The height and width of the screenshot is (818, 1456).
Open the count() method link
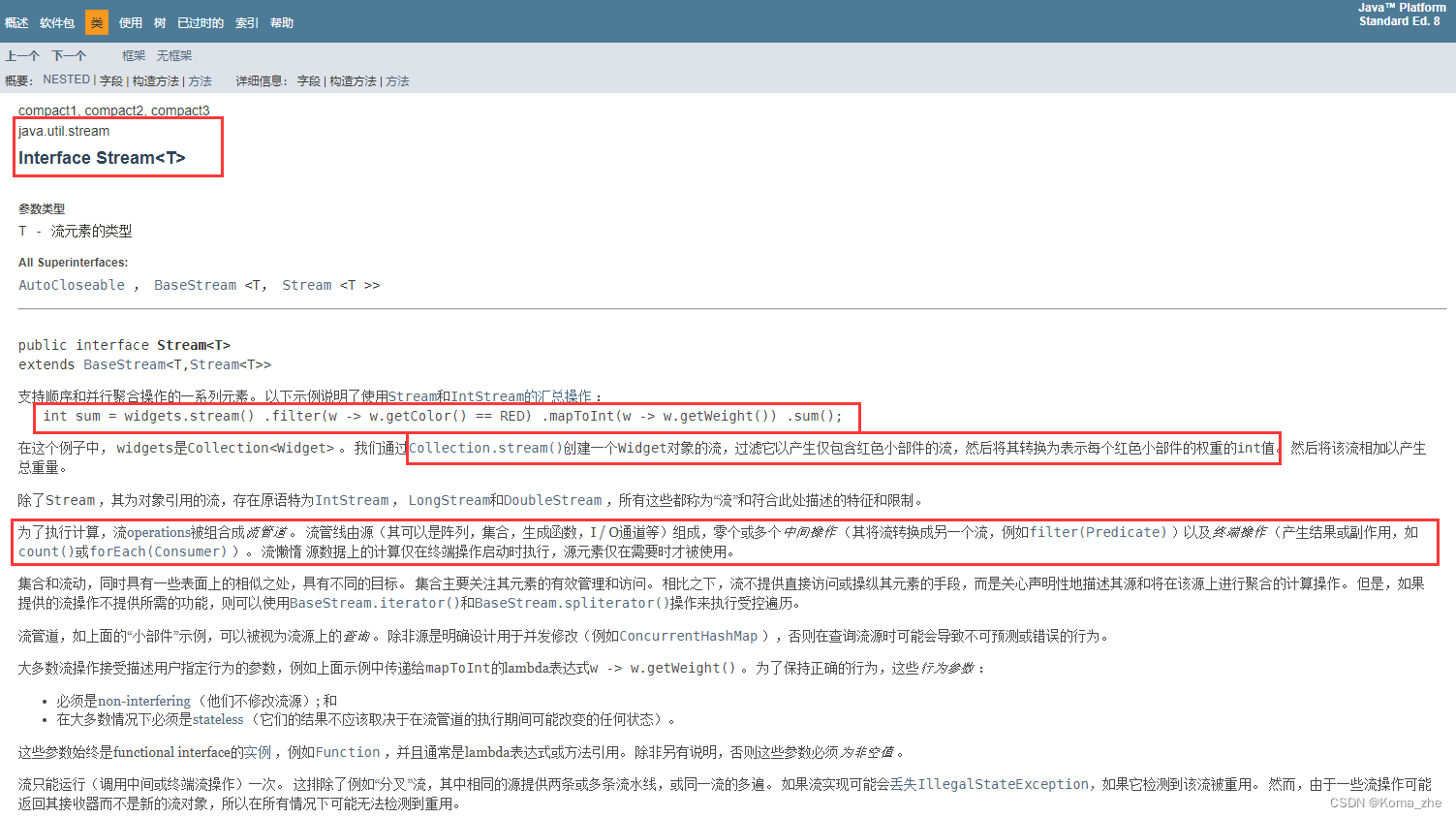click(x=46, y=551)
